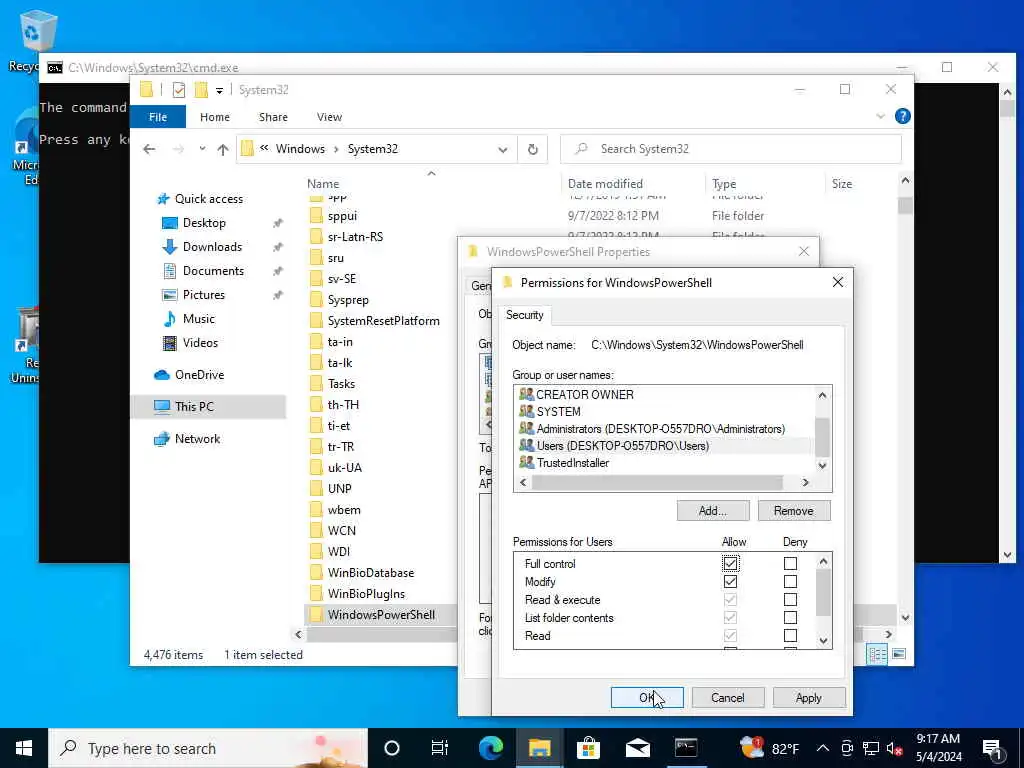This screenshot has width=1024, height=768.
Task: Open recent locations dropdown arrow
Action: pyautogui.click(x=202, y=149)
